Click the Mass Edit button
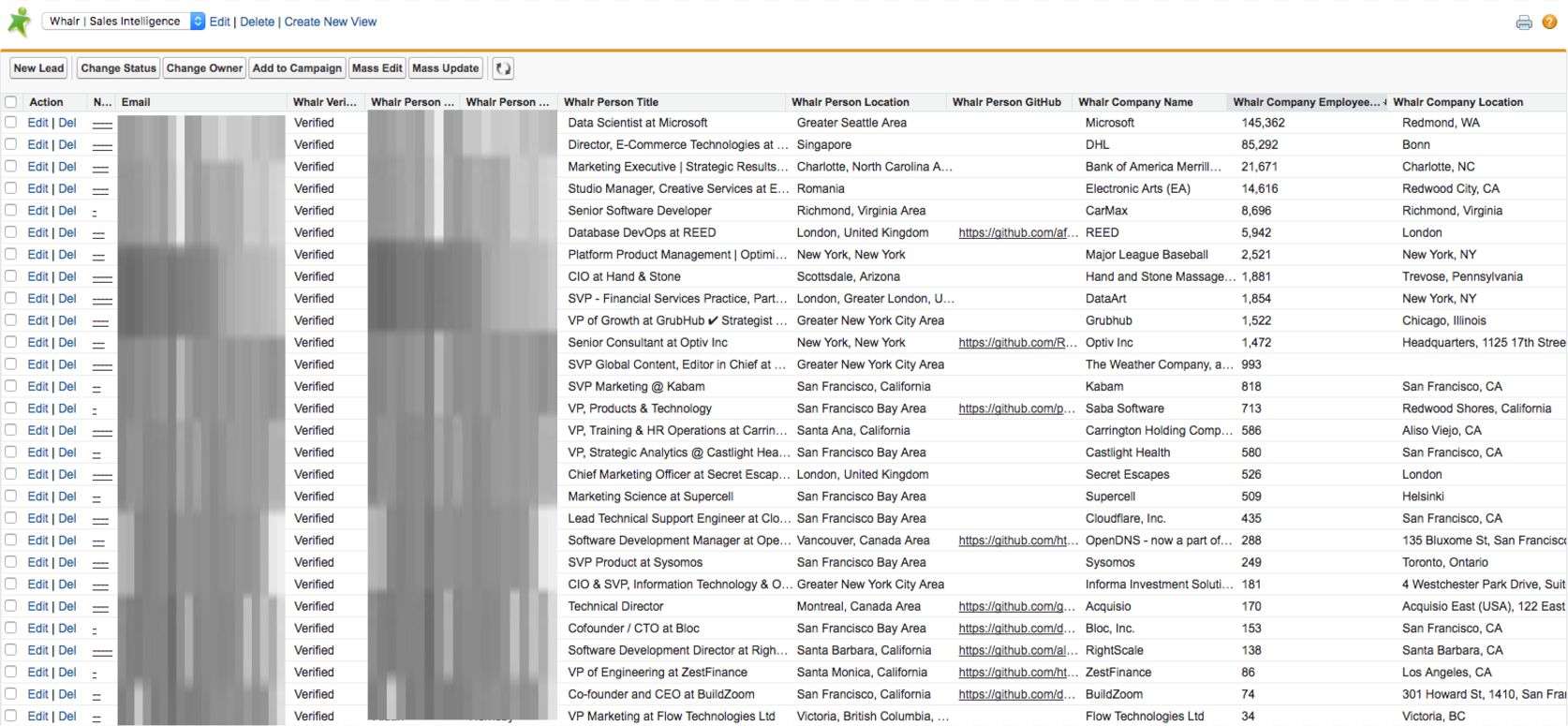Image resolution: width=1568 pixels, height=726 pixels. [x=377, y=68]
